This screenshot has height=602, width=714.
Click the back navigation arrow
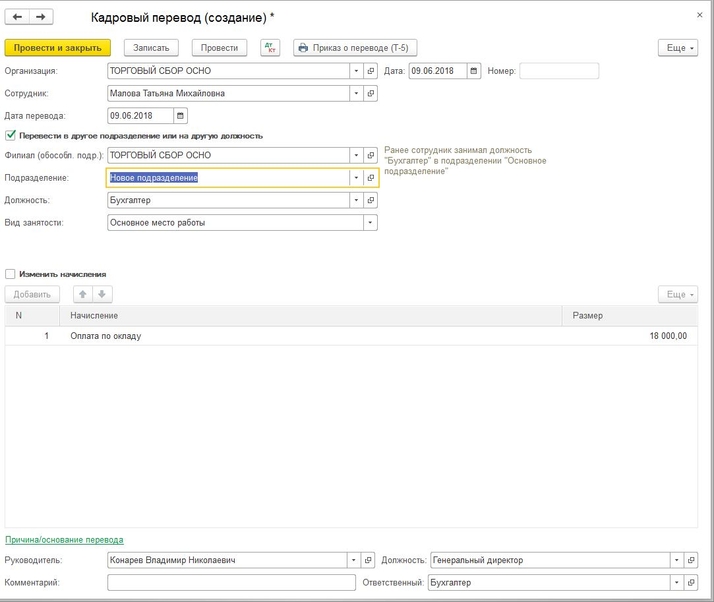click(17, 18)
